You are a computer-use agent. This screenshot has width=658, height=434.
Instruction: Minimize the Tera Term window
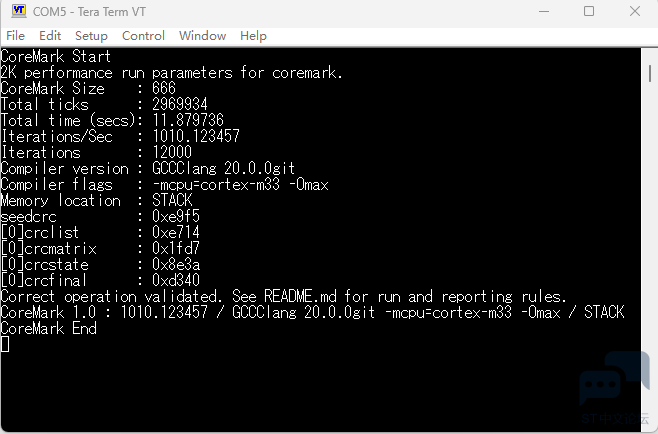click(x=544, y=11)
